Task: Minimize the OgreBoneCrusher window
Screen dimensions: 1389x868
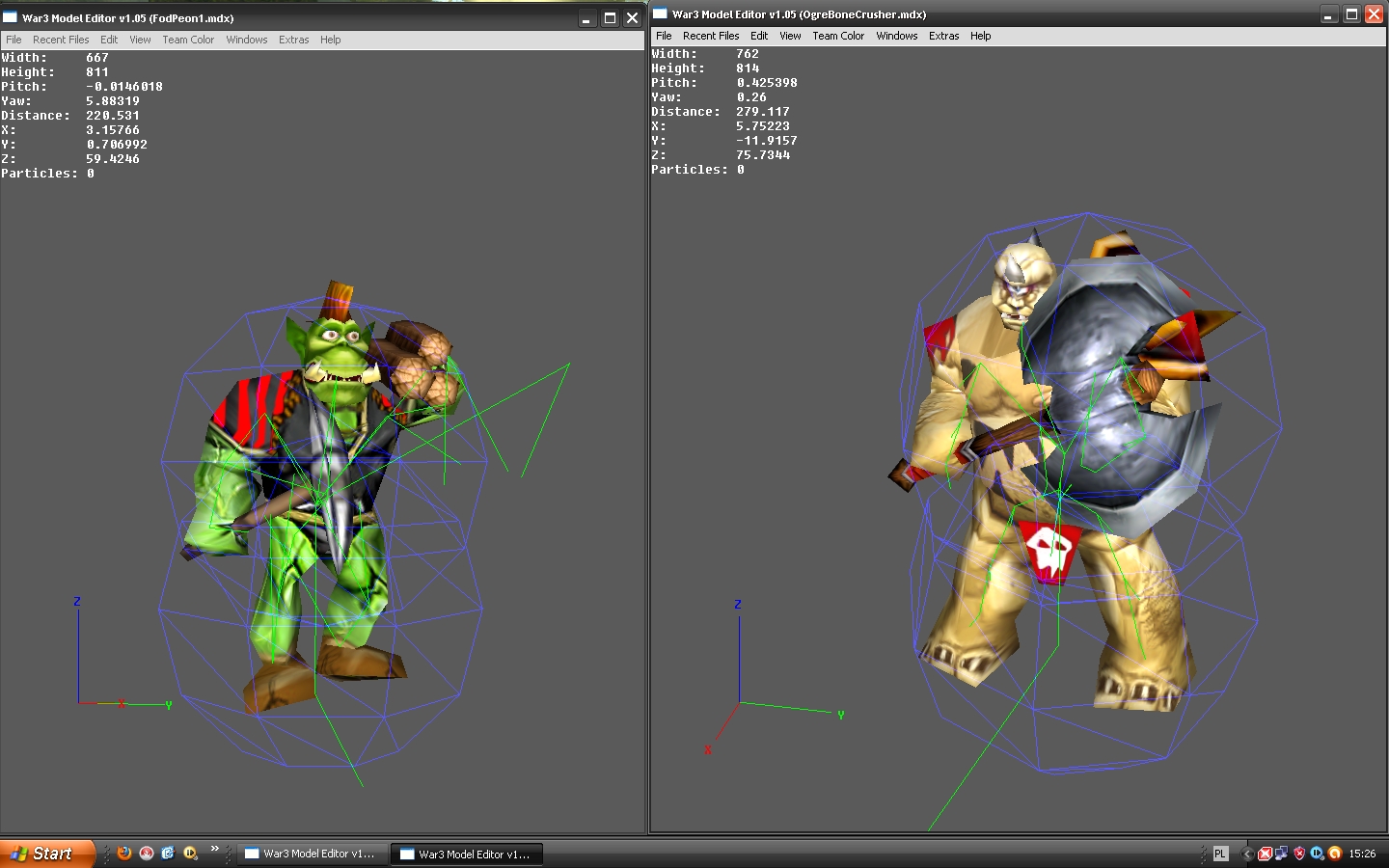Action: coord(1328,14)
